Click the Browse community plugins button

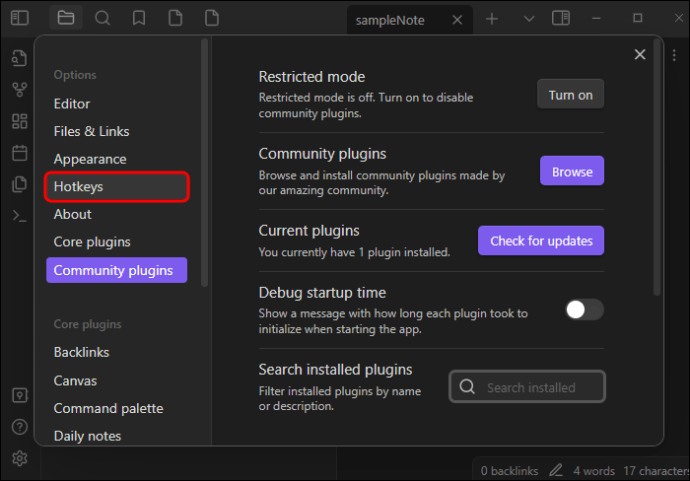tap(572, 171)
